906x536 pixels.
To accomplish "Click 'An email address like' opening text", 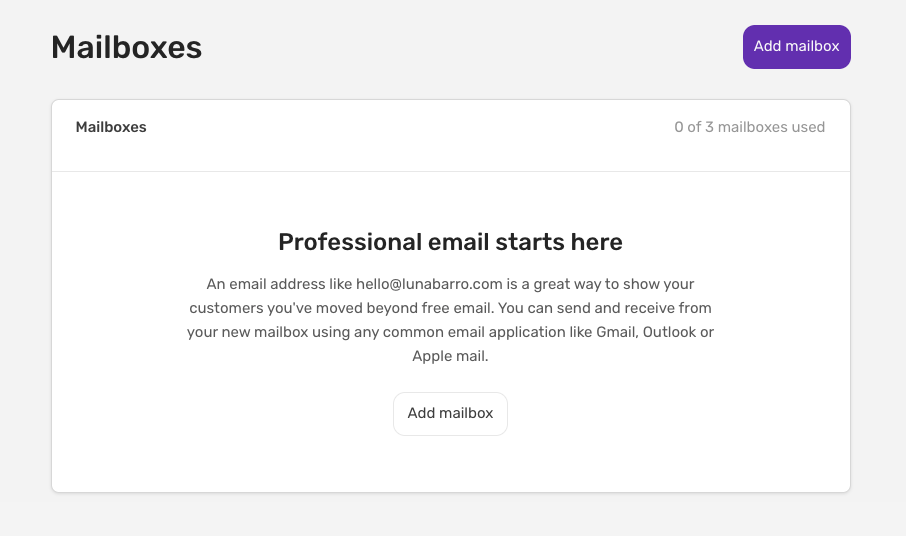I will [x=279, y=284].
